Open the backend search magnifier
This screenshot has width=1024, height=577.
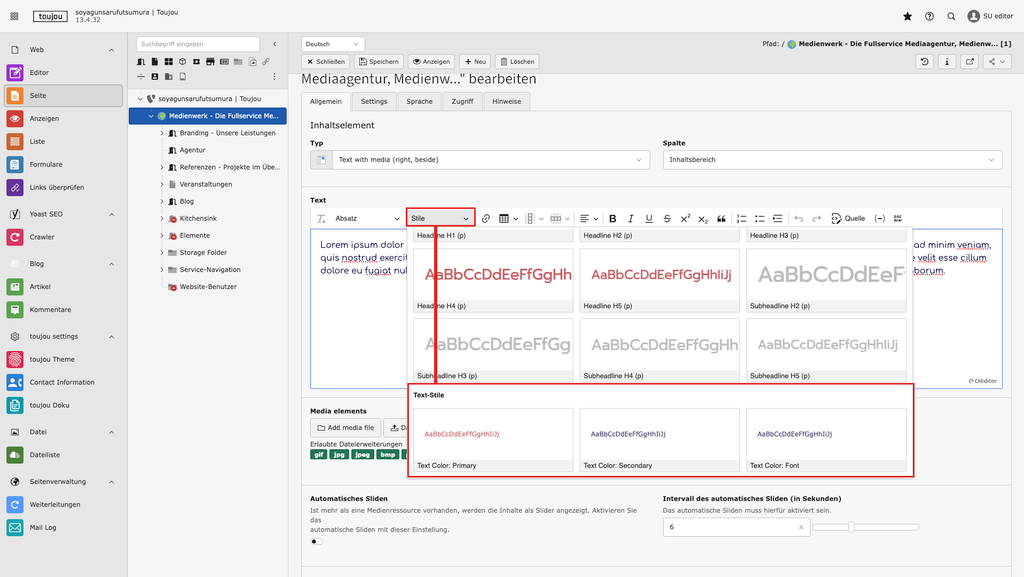952,16
